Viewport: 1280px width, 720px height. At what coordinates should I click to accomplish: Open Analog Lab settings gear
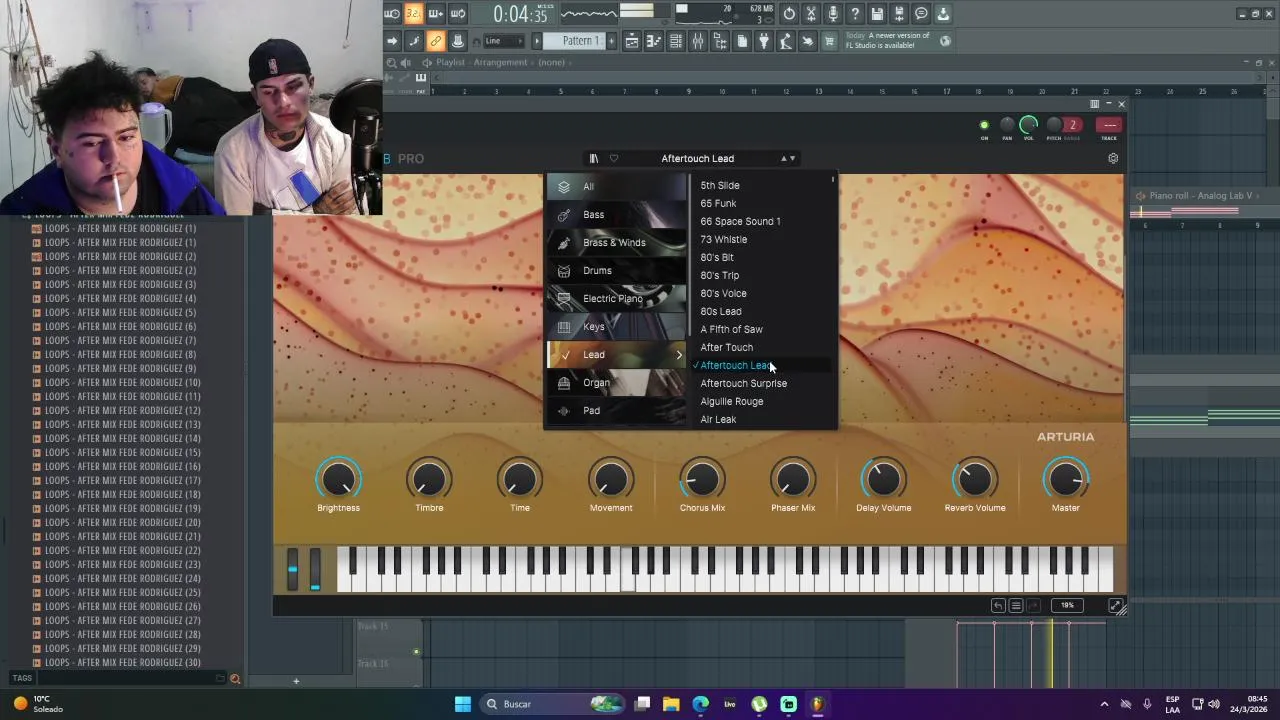pyautogui.click(x=1113, y=158)
